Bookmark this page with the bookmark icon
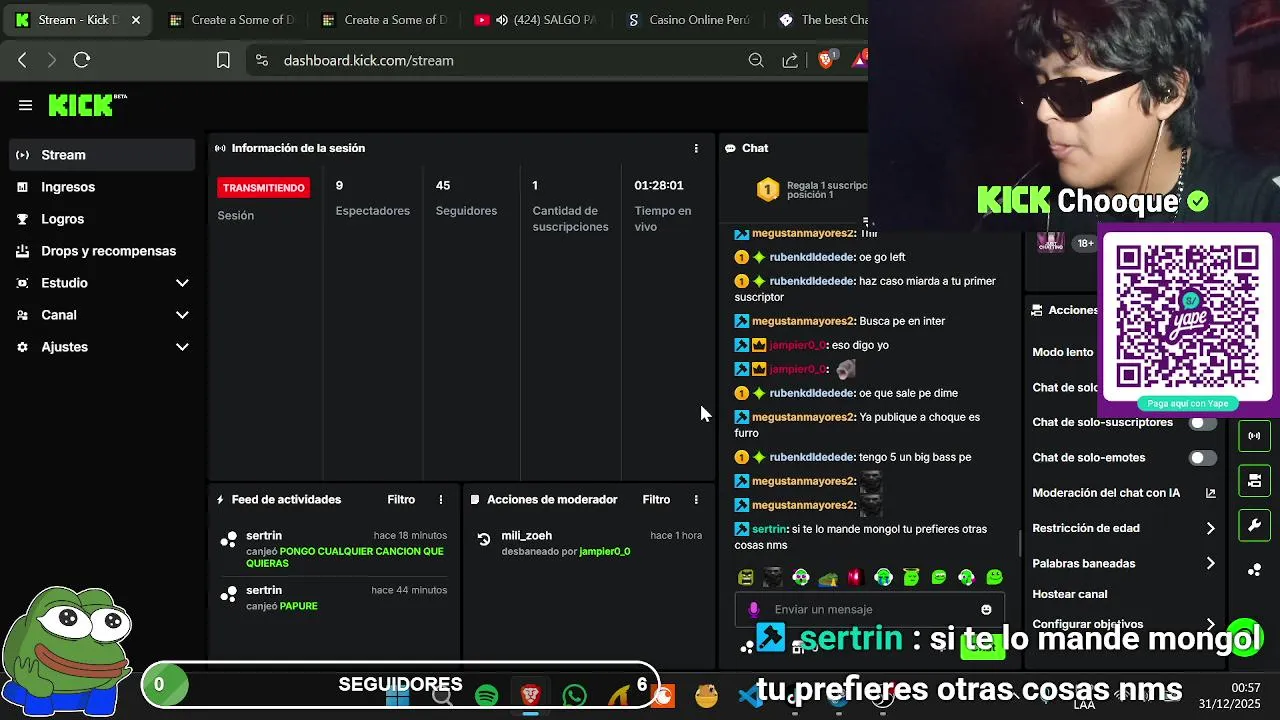The width and height of the screenshot is (1280, 720). coord(224,60)
